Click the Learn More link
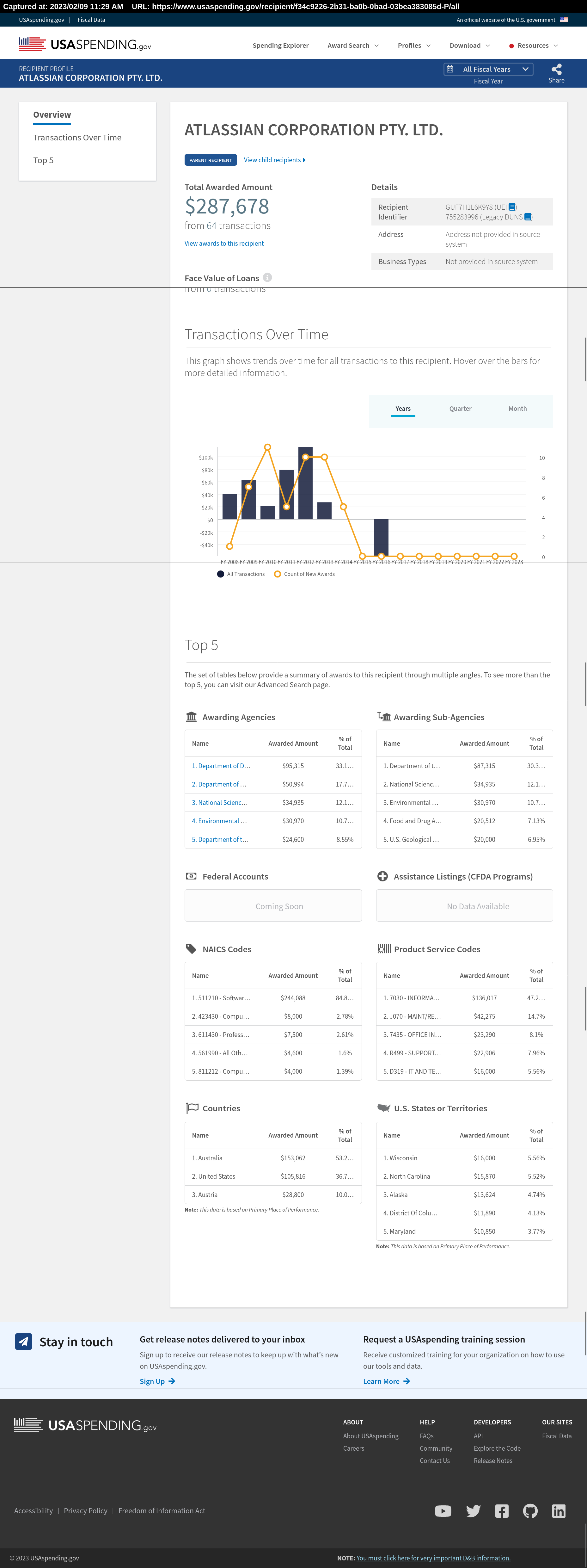The width and height of the screenshot is (587, 1568). coord(386,1381)
